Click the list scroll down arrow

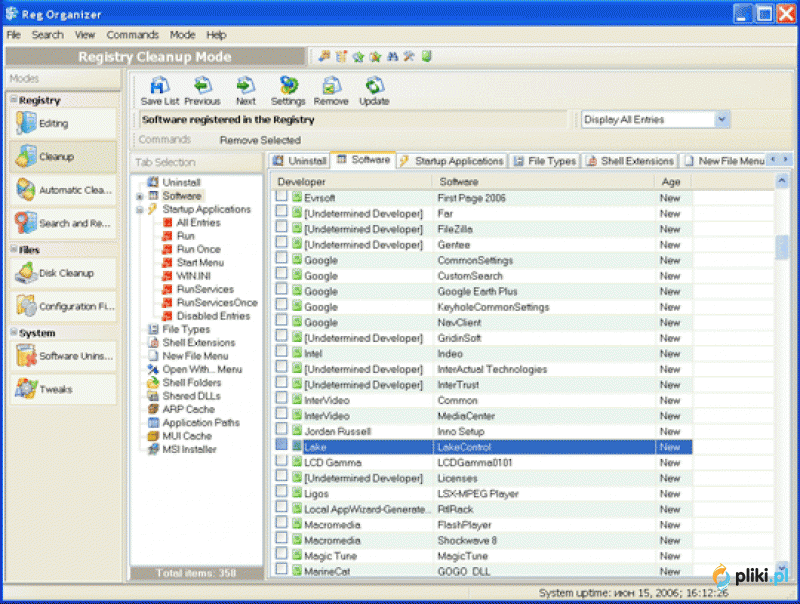[781, 568]
